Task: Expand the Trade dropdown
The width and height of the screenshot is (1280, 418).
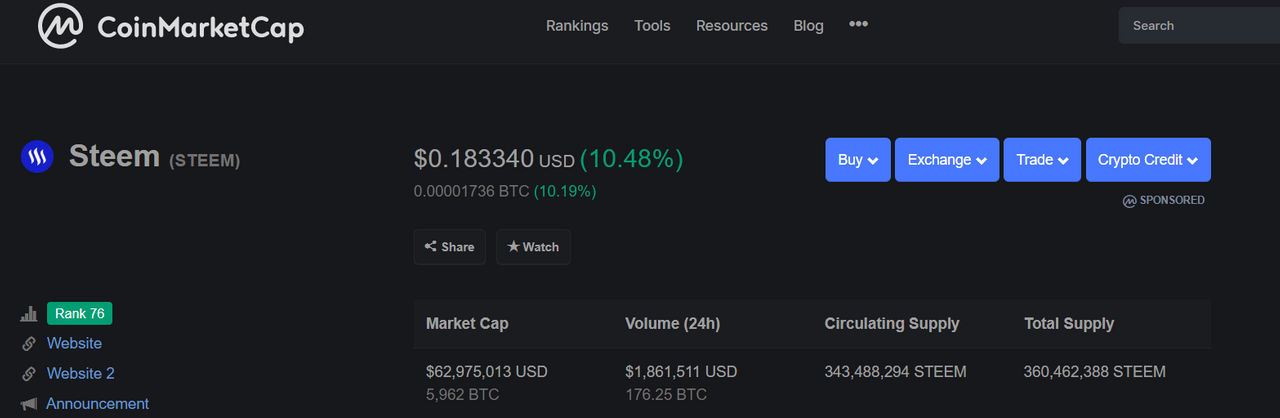Action: pyautogui.click(x=1042, y=160)
